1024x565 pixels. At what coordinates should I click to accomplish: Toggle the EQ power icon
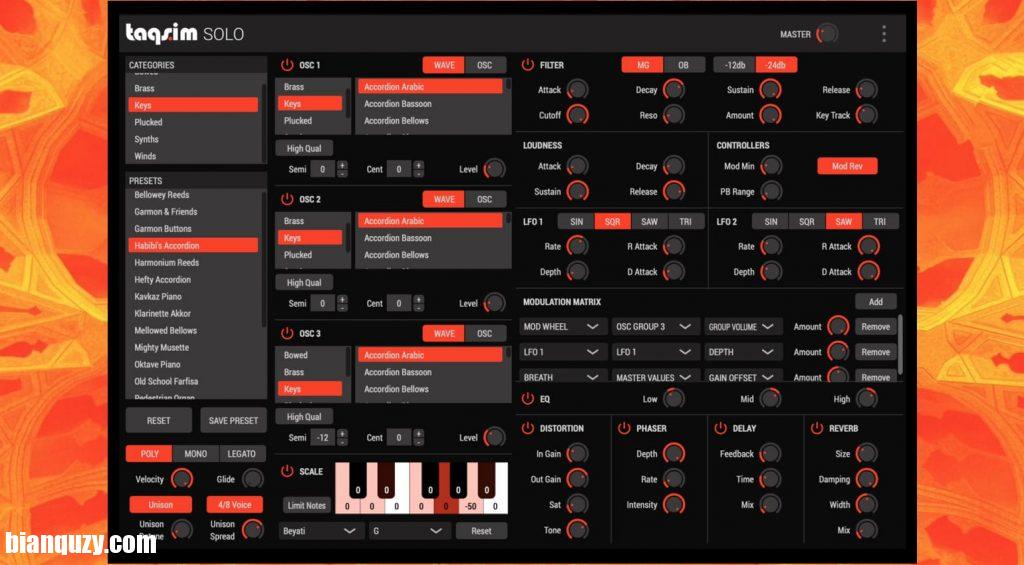pos(528,398)
